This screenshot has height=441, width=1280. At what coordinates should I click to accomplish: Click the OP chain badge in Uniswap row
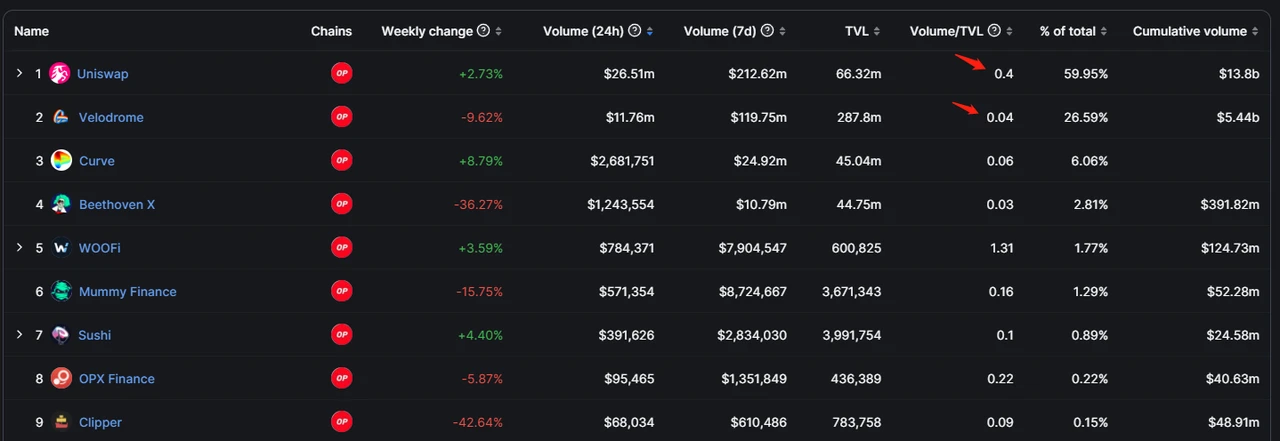coord(341,73)
